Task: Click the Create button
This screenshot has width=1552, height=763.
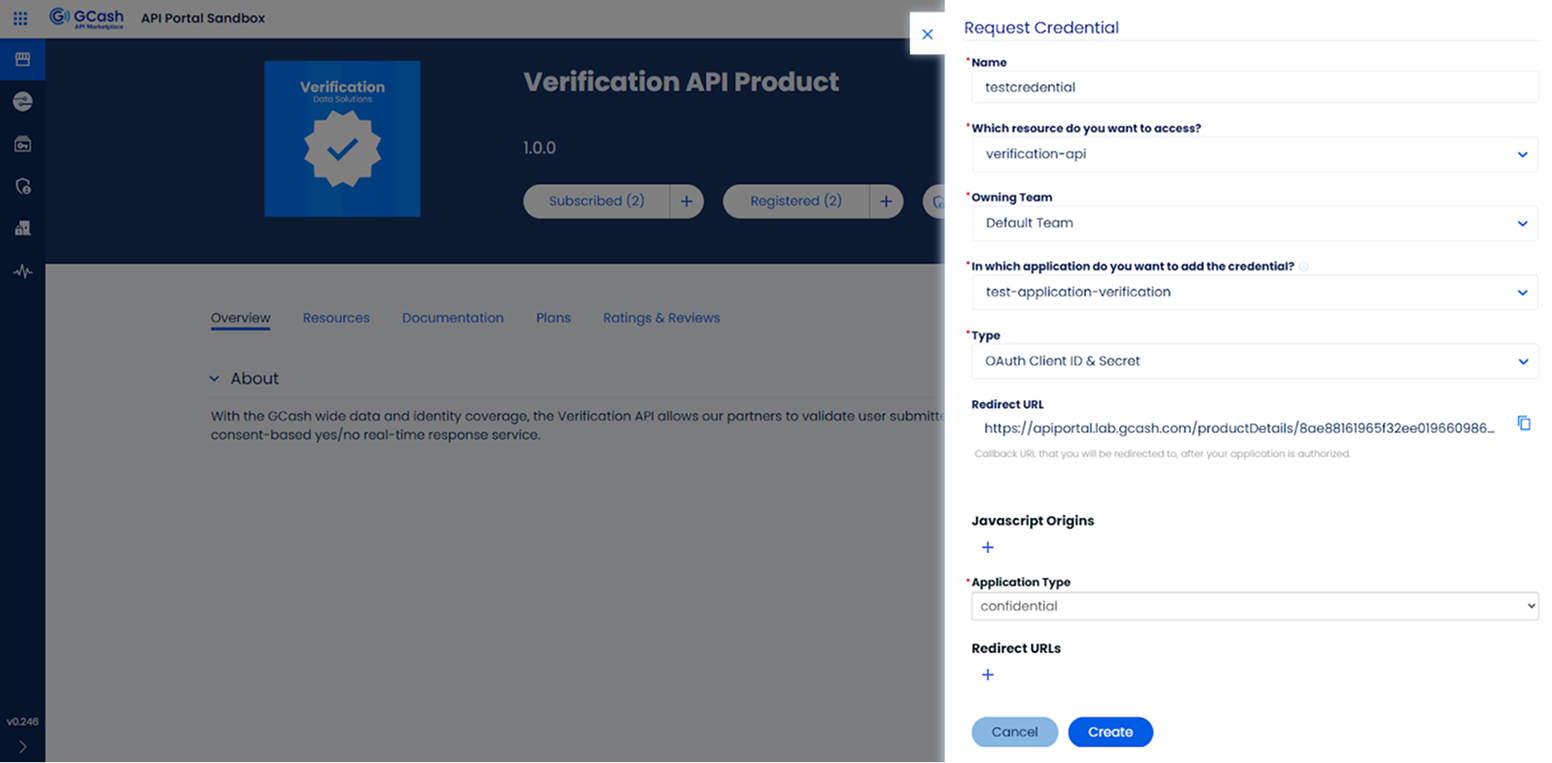Action: pos(1110,732)
